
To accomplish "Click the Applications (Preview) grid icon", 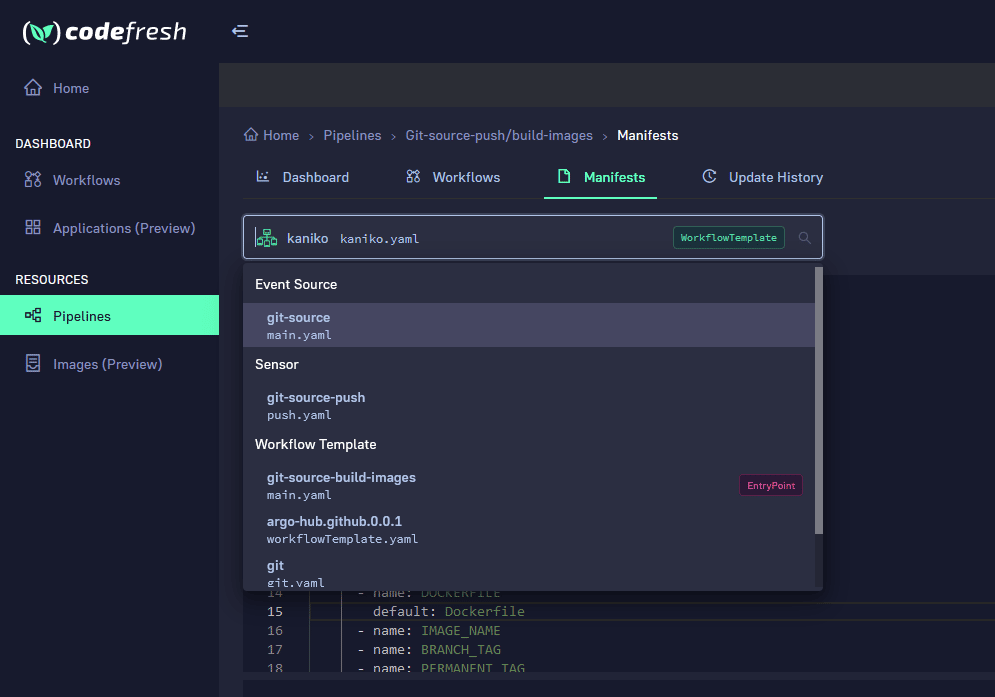I will click(33, 228).
